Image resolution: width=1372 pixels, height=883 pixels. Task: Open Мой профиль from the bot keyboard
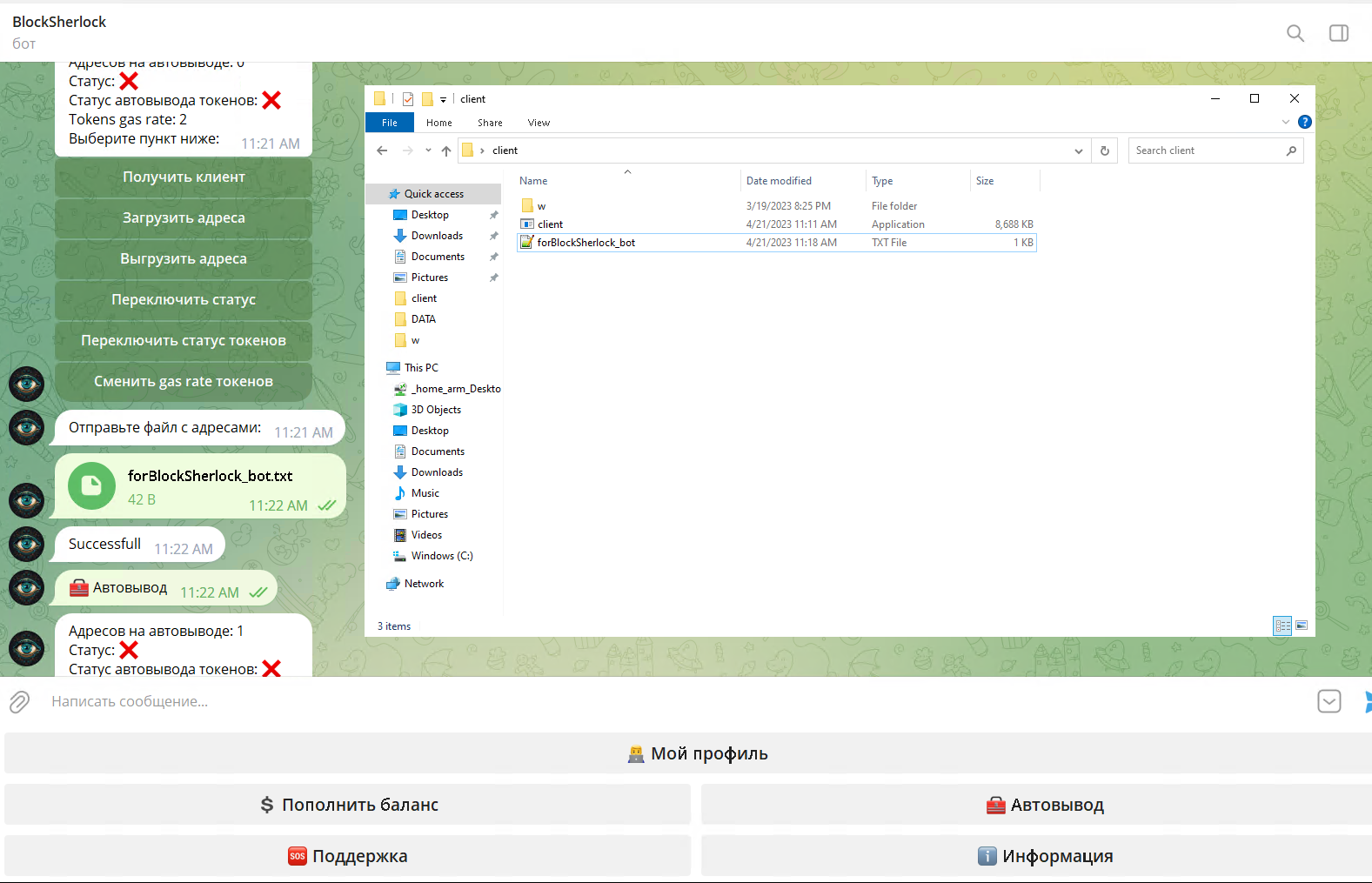pyautogui.click(x=688, y=753)
